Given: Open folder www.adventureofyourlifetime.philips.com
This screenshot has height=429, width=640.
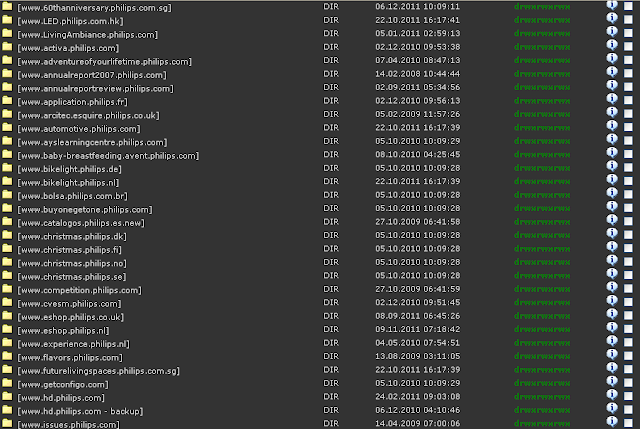Looking at the screenshot, I should pyautogui.click(x=104, y=62).
